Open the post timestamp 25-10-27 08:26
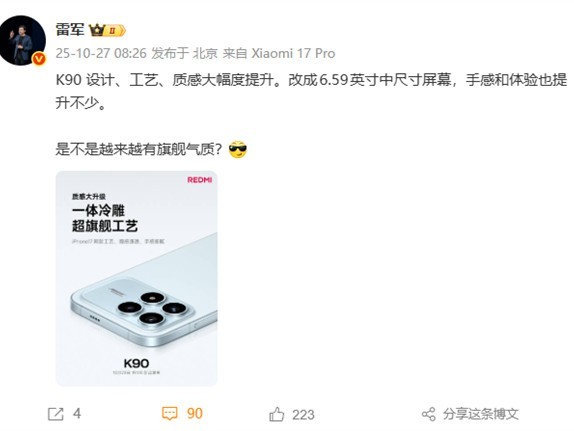 pyautogui.click(x=101, y=53)
